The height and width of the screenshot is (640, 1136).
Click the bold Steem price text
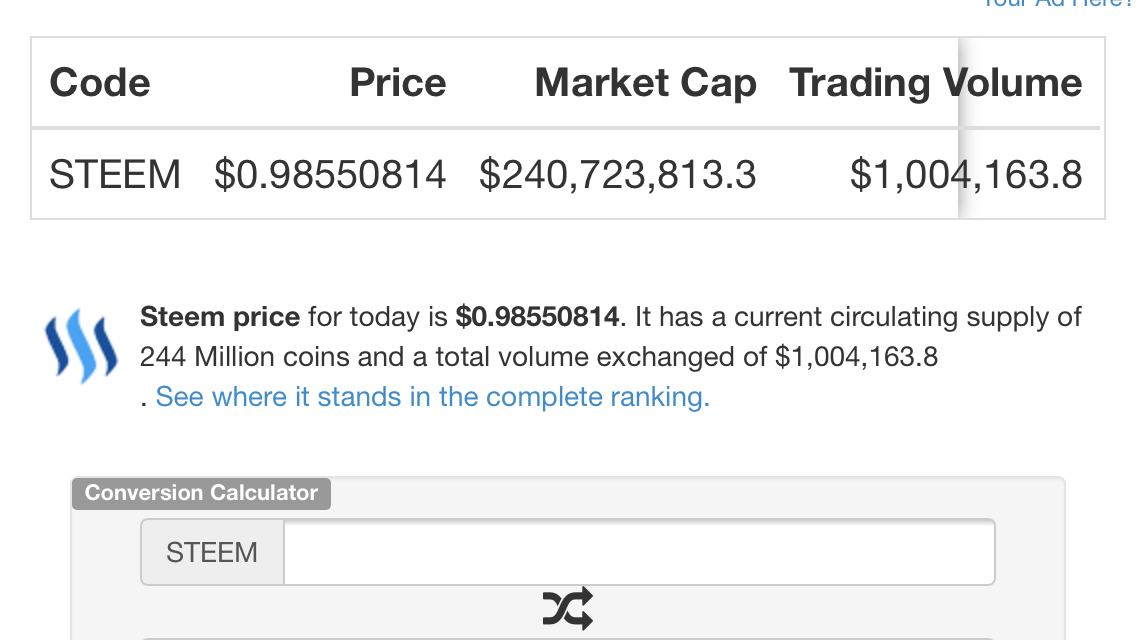click(220, 317)
